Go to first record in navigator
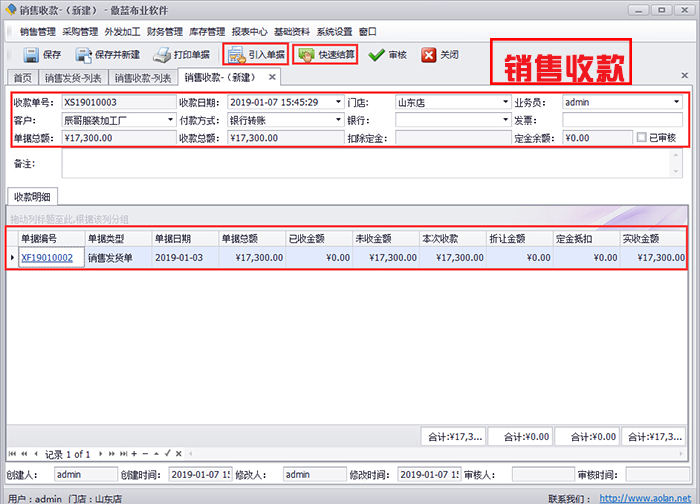 [12, 453]
